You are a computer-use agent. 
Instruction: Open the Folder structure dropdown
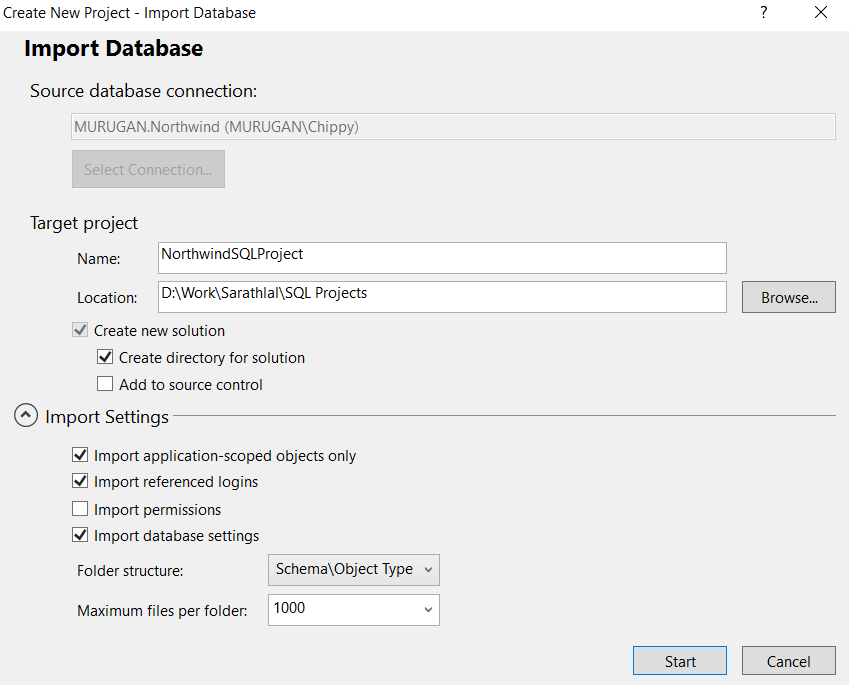coord(354,569)
